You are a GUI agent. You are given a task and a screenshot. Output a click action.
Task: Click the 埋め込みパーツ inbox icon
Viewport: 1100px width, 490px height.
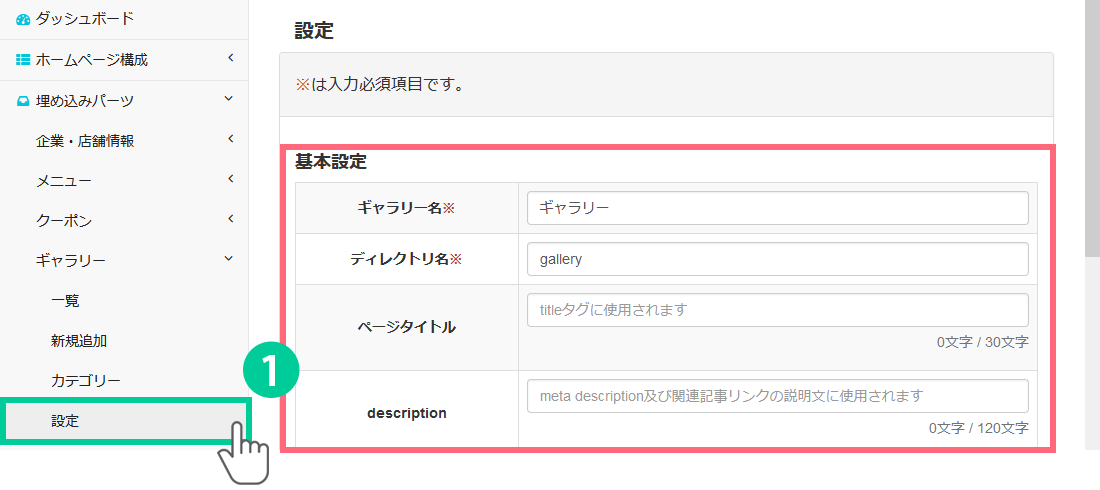pyautogui.click(x=23, y=101)
